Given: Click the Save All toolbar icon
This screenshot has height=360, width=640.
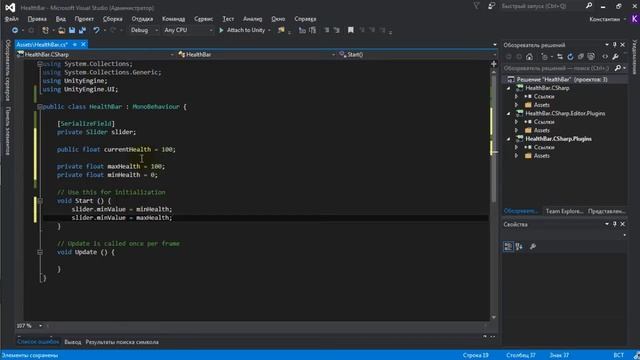Looking at the screenshot, I should click(82, 30).
